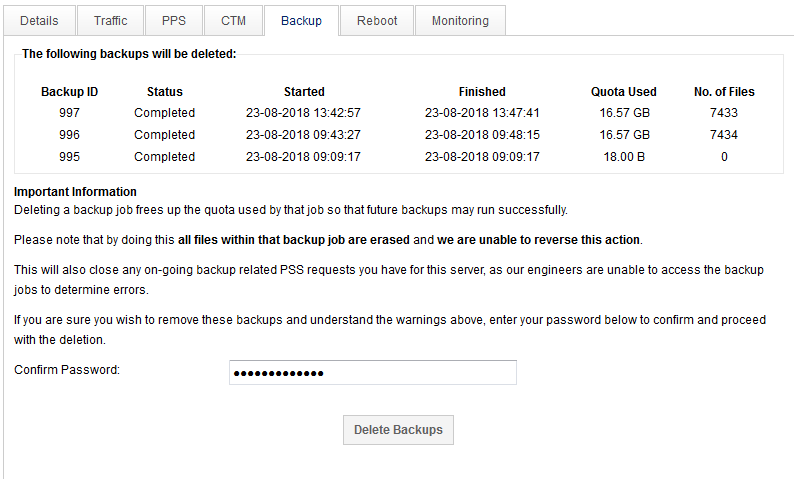Select backup ID 997 in the list
The image size is (794, 479).
[x=69, y=113]
